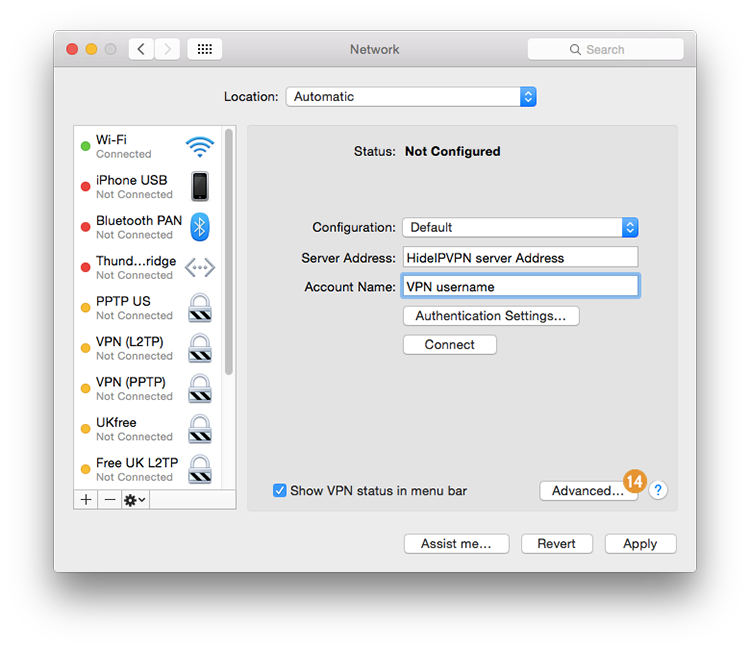Image resolution: width=750 pixels, height=649 pixels.
Task: Select VPN (PPTP) service
Action: pos(148,389)
